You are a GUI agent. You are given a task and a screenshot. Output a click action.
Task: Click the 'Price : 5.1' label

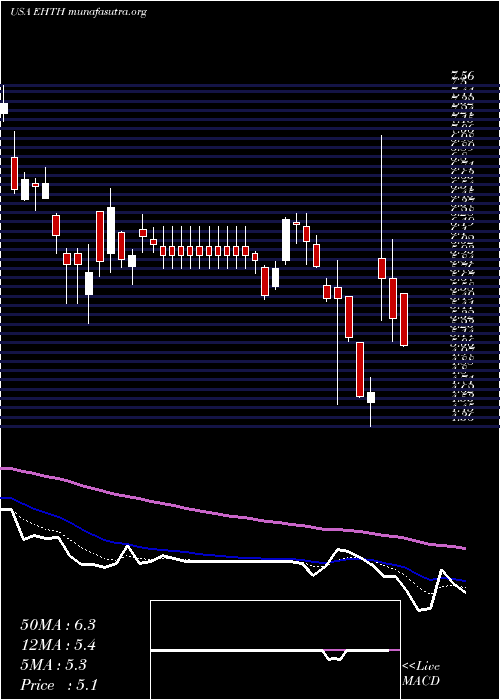(59, 685)
